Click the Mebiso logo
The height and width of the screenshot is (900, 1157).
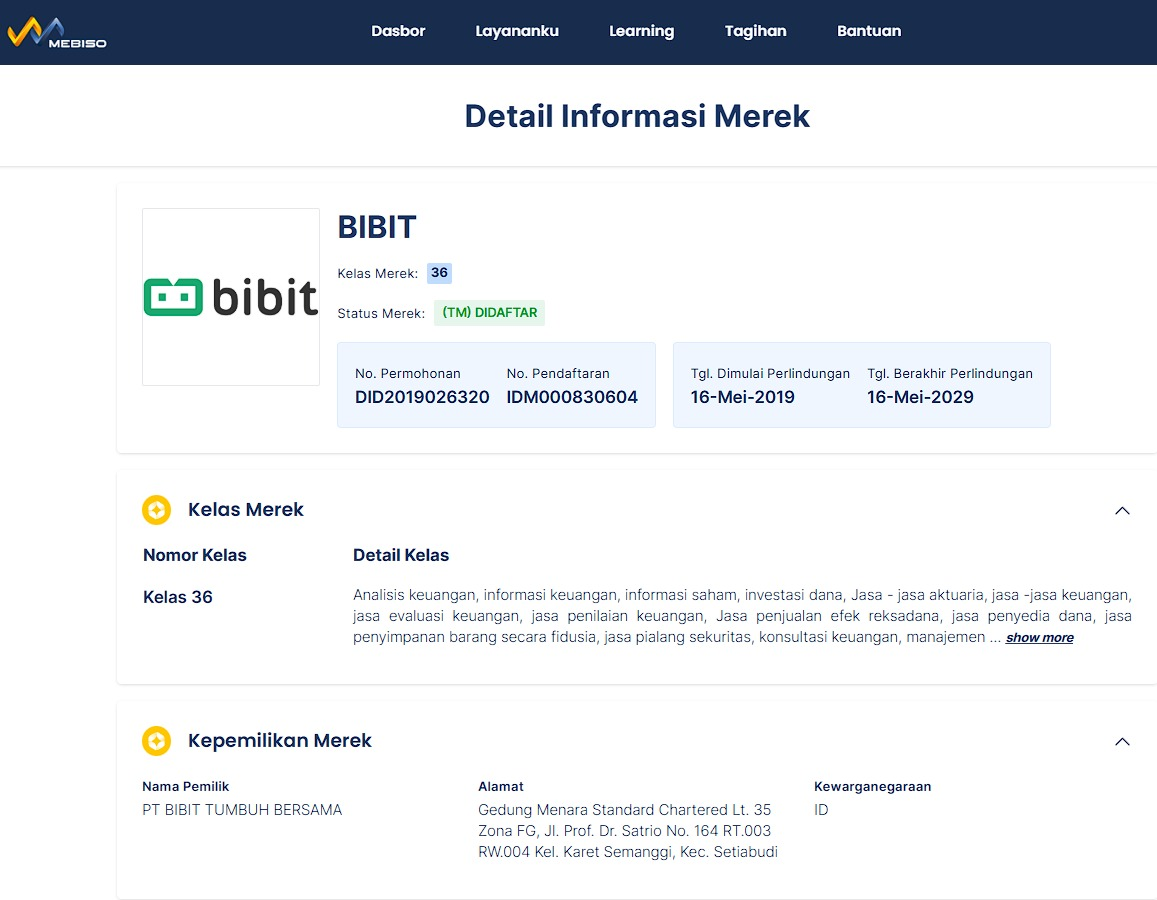[57, 32]
